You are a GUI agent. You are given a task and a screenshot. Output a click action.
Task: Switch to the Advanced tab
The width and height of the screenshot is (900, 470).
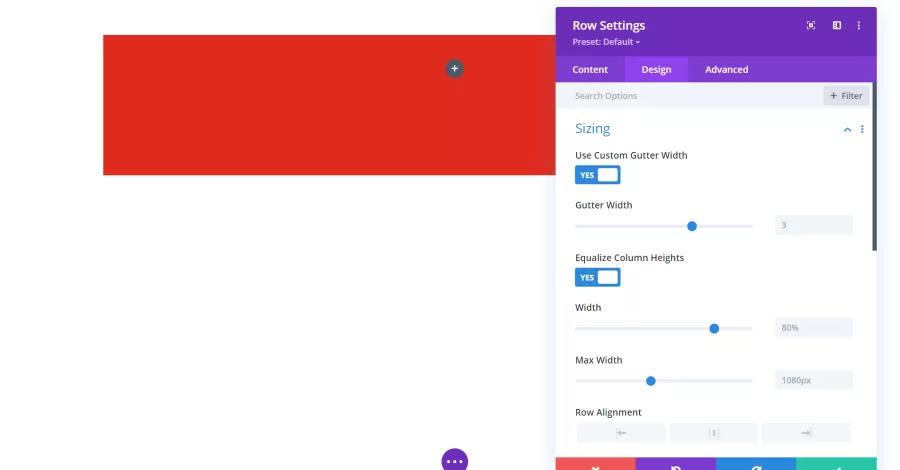coord(727,69)
